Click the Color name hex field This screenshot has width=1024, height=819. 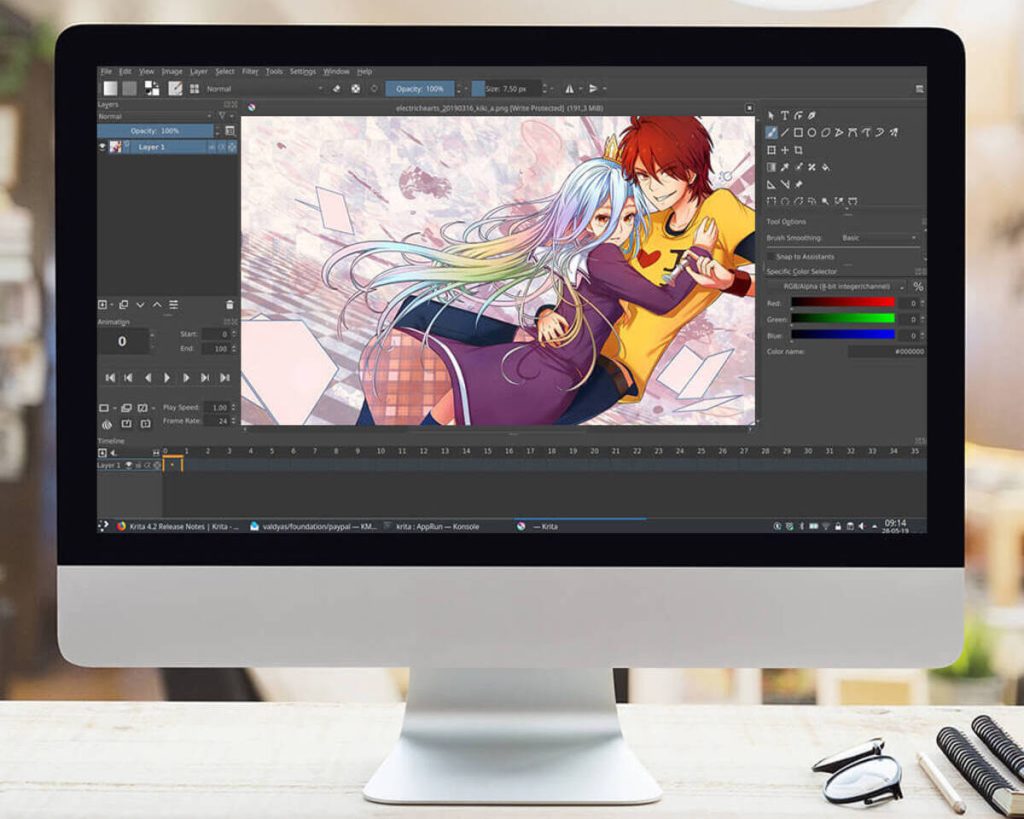(x=887, y=351)
